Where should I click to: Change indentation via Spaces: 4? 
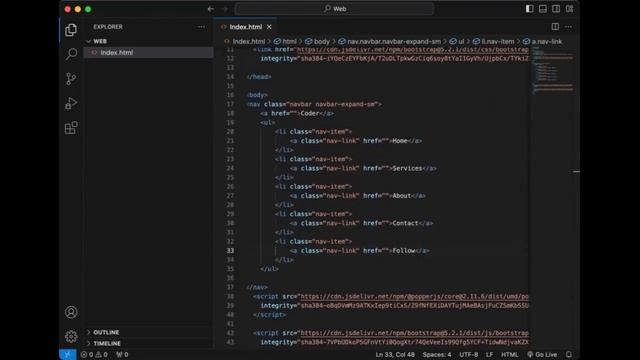click(437, 355)
